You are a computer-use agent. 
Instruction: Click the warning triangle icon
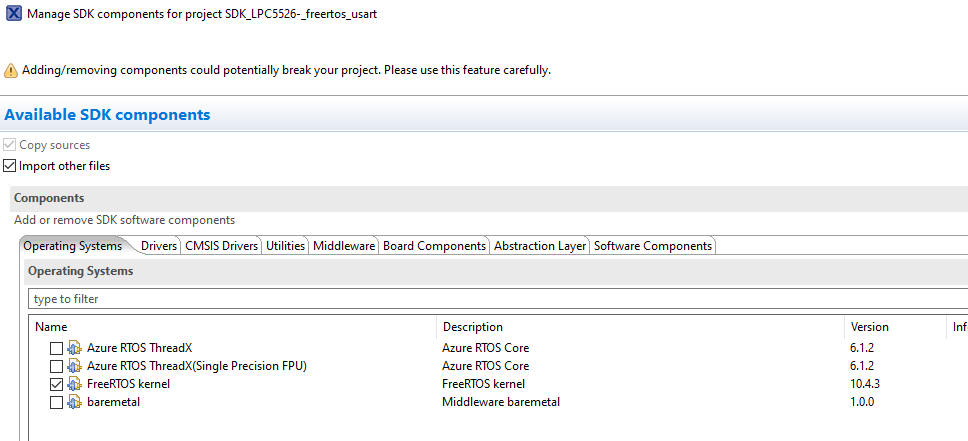[x=11, y=70]
